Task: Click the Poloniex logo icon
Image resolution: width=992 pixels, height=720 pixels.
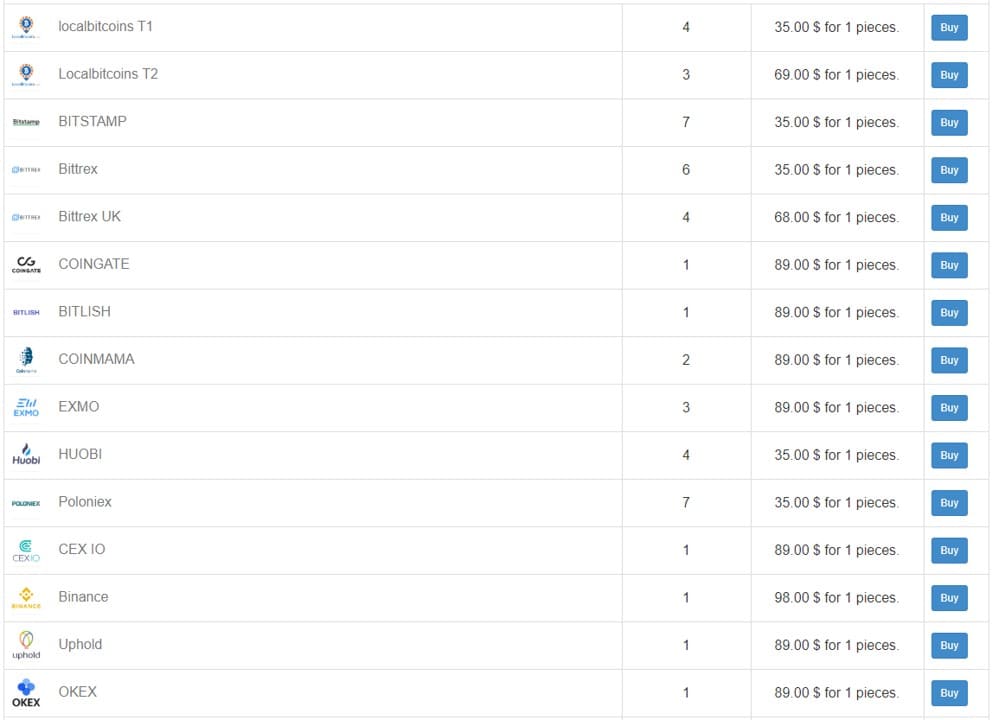Action: pos(26,503)
